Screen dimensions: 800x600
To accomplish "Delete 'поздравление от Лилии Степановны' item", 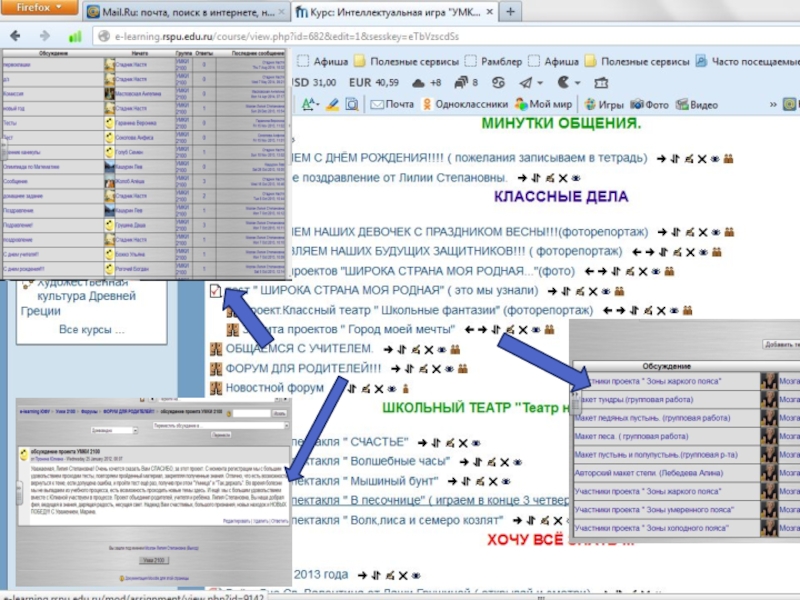I will [563, 179].
